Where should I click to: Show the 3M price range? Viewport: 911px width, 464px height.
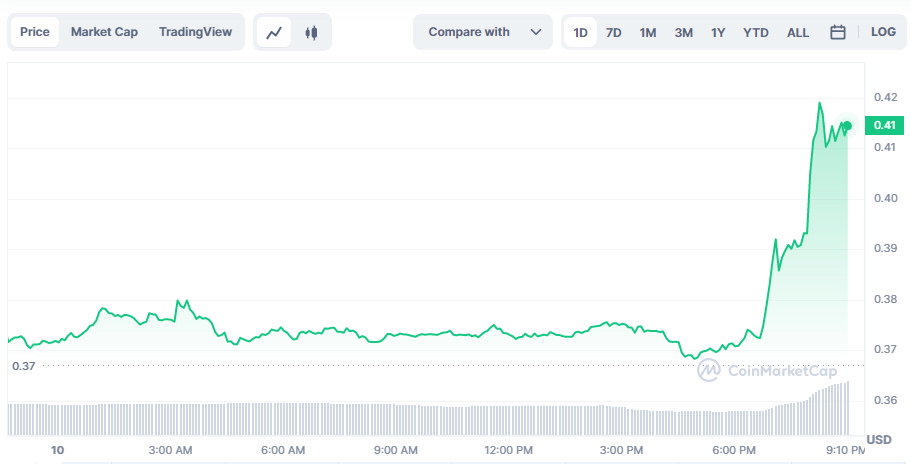pyautogui.click(x=683, y=32)
